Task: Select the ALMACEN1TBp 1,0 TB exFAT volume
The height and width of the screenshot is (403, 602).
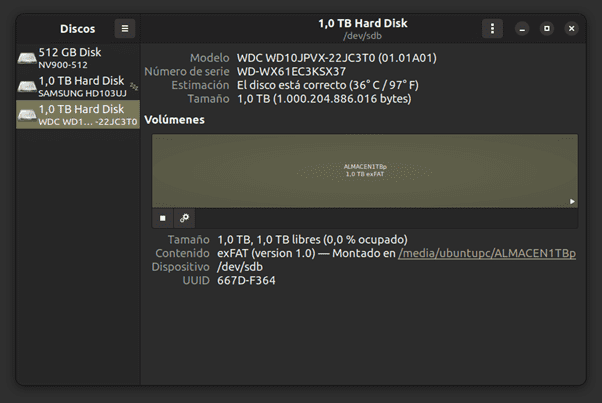Action: [x=364, y=170]
